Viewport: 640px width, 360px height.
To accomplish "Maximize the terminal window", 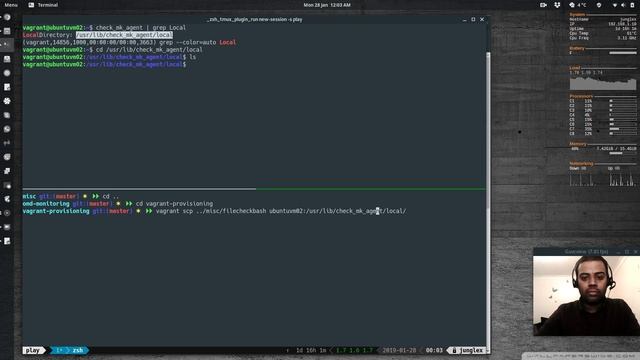I will (x=473, y=19).
